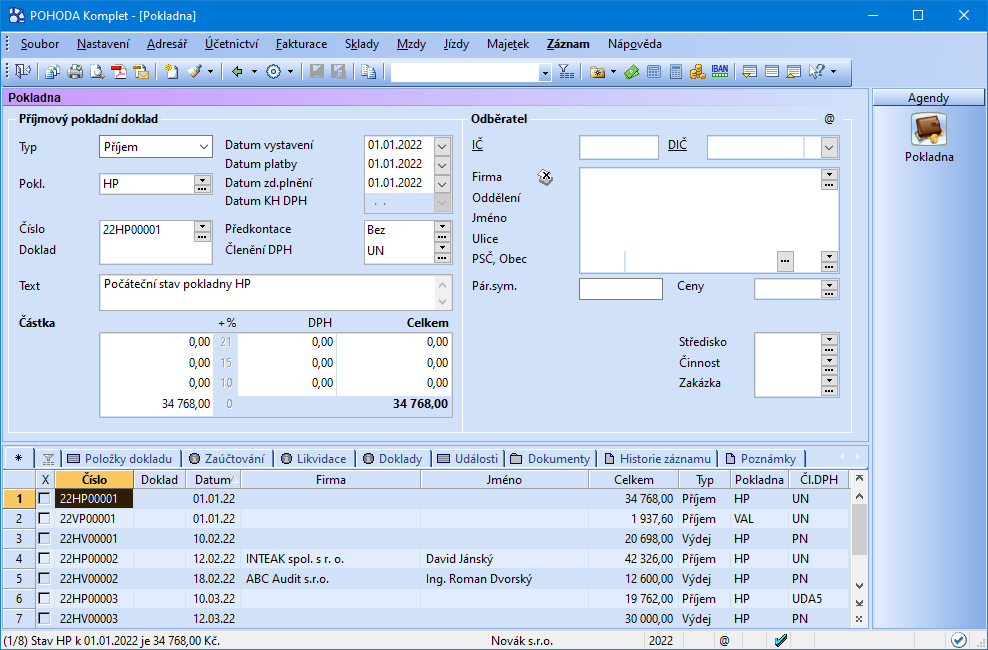This screenshot has width=988, height=650.
Task: Click the new record icon with star
Action: [x=171, y=72]
